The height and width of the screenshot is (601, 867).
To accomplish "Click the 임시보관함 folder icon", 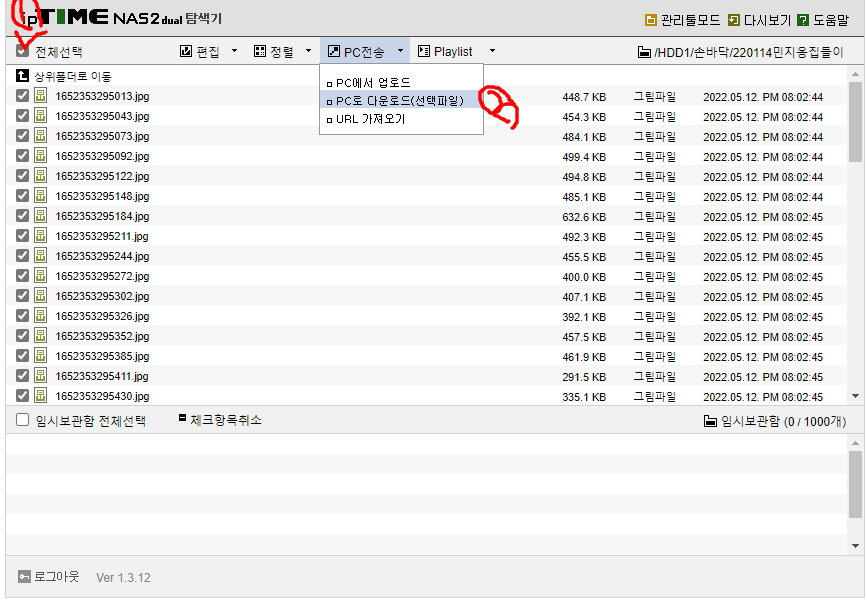I will [710, 421].
